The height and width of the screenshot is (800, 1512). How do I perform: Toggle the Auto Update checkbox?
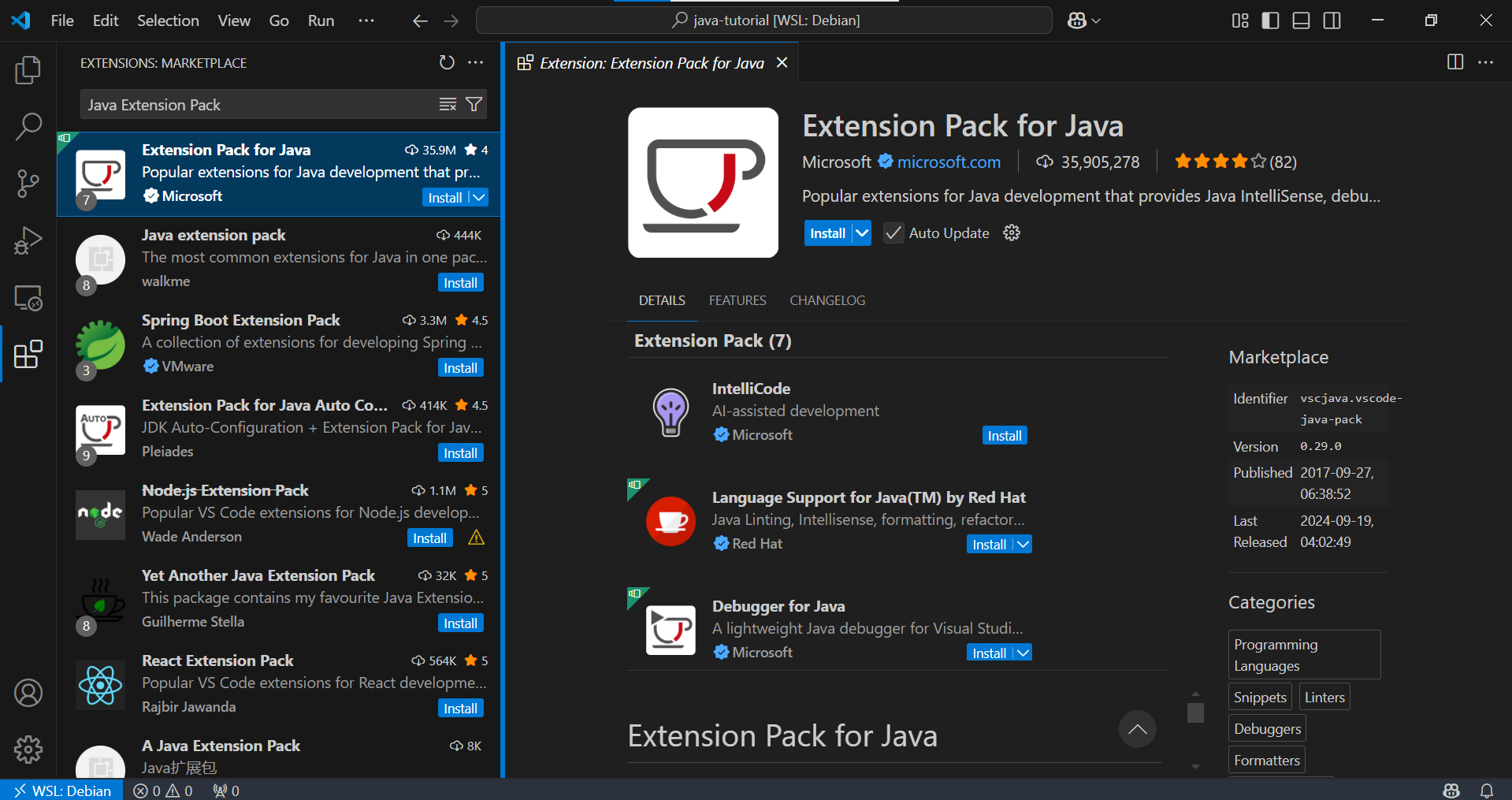coord(893,233)
